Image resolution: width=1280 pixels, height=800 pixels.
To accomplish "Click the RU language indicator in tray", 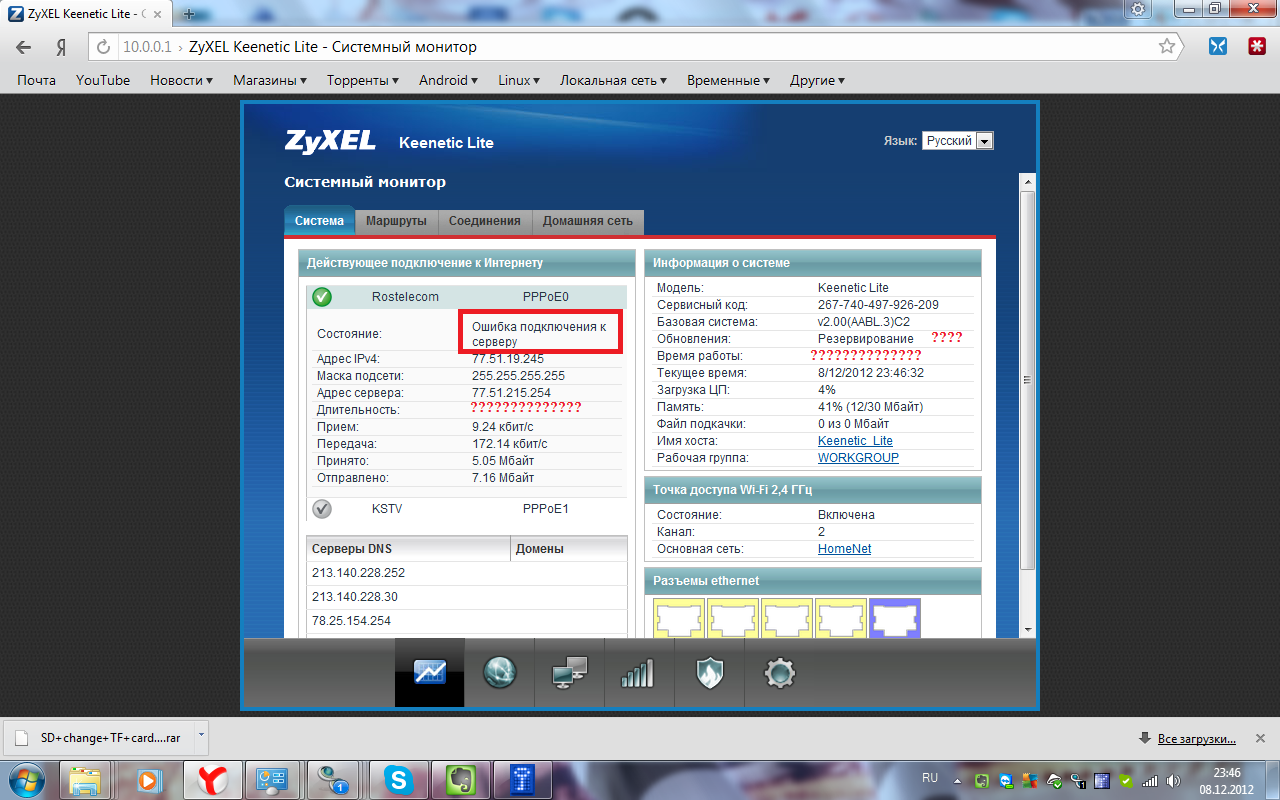I will click(x=929, y=778).
